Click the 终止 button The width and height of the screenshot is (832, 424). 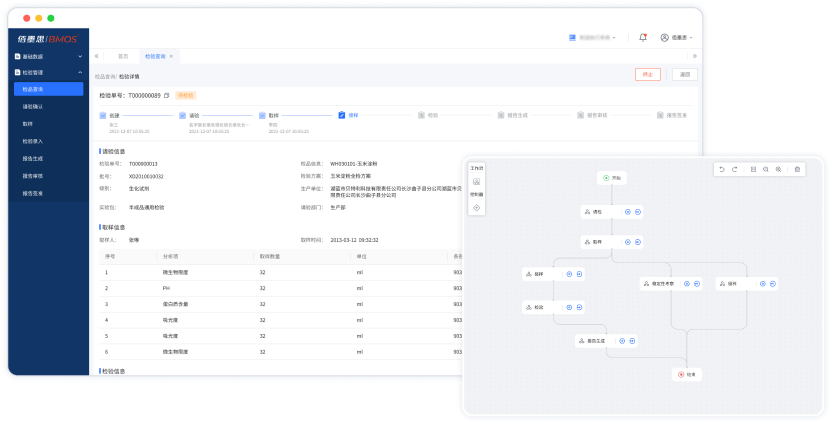point(647,74)
